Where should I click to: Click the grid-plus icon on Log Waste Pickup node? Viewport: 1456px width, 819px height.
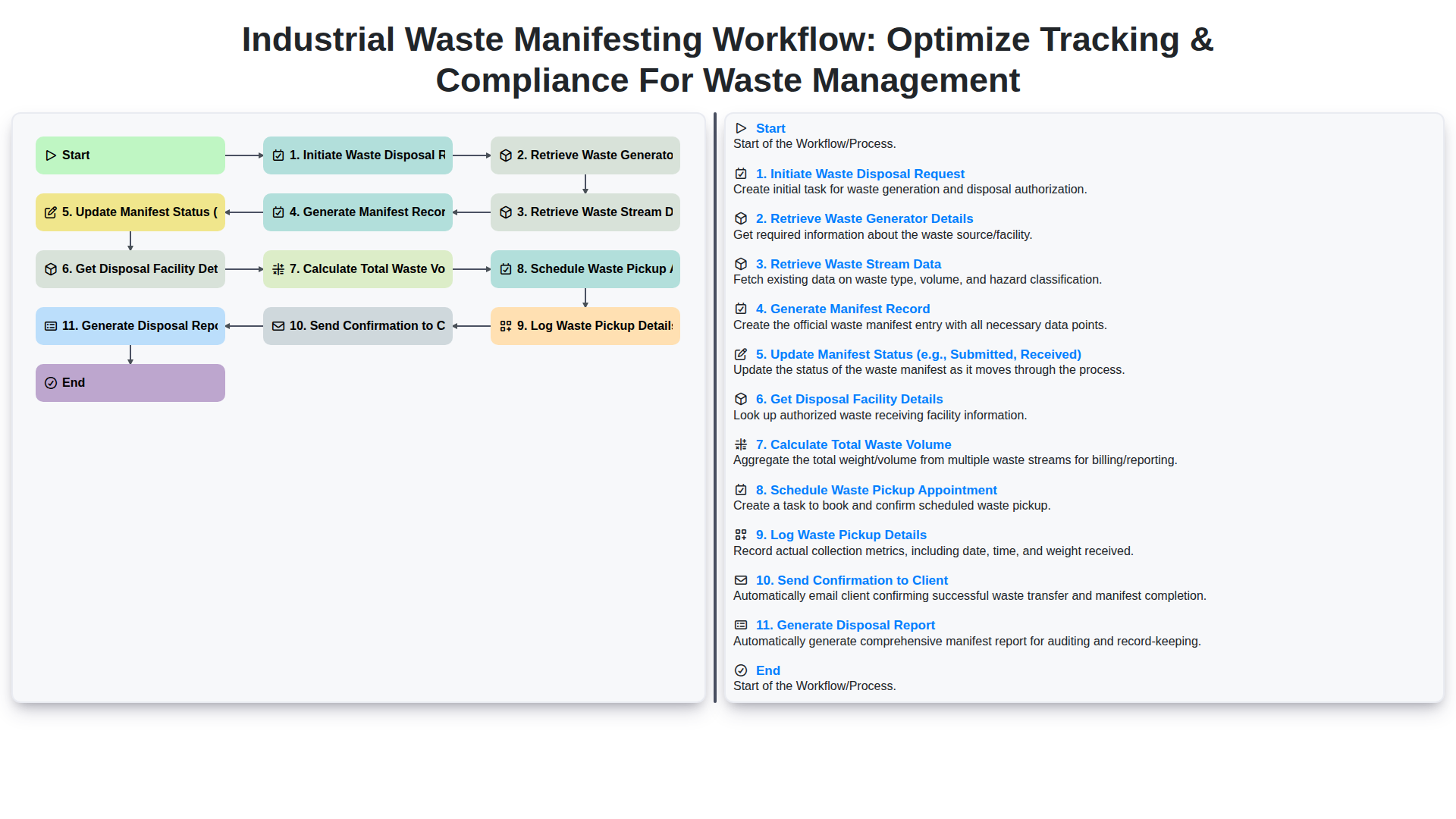pyautogui.click(x=506, y=326)
